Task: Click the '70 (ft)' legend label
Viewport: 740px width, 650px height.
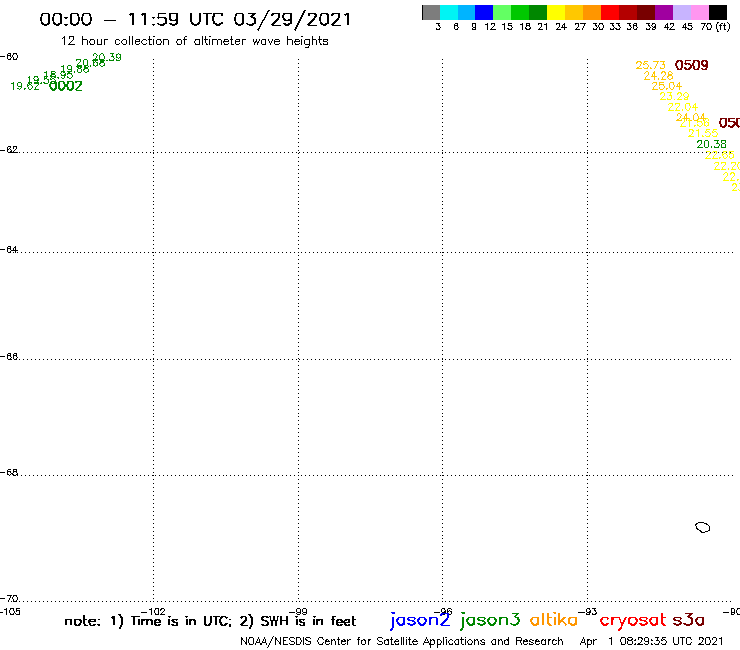Action: coord(715,26)
